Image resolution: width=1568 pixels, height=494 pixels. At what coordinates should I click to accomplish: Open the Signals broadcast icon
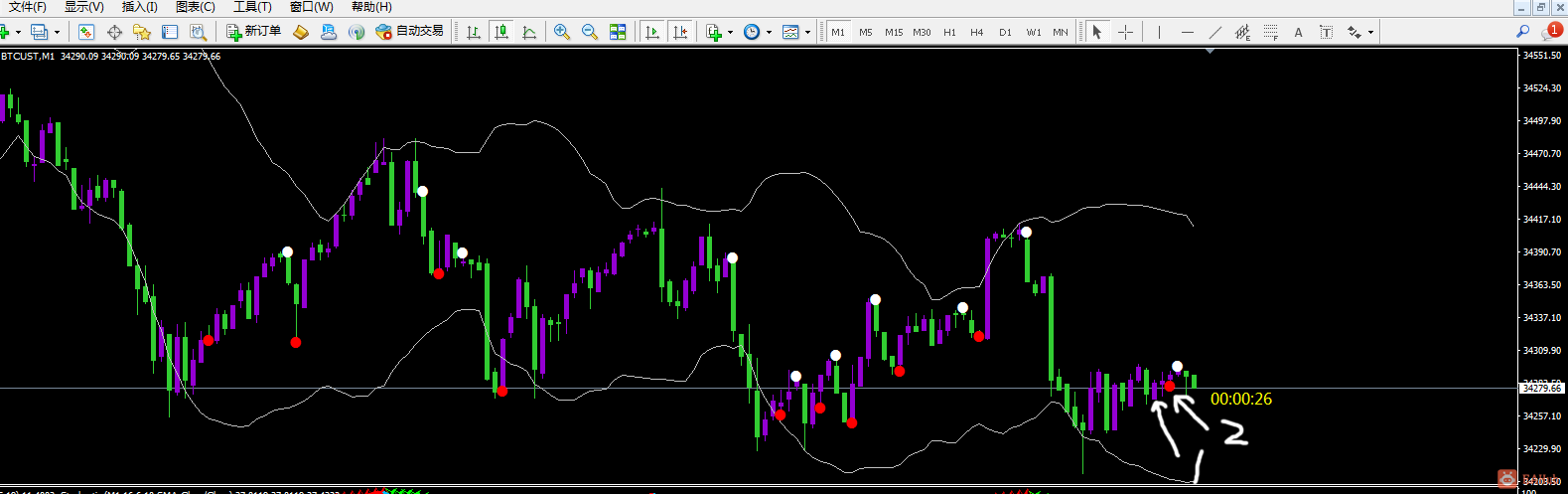click(x=356, y=32)
